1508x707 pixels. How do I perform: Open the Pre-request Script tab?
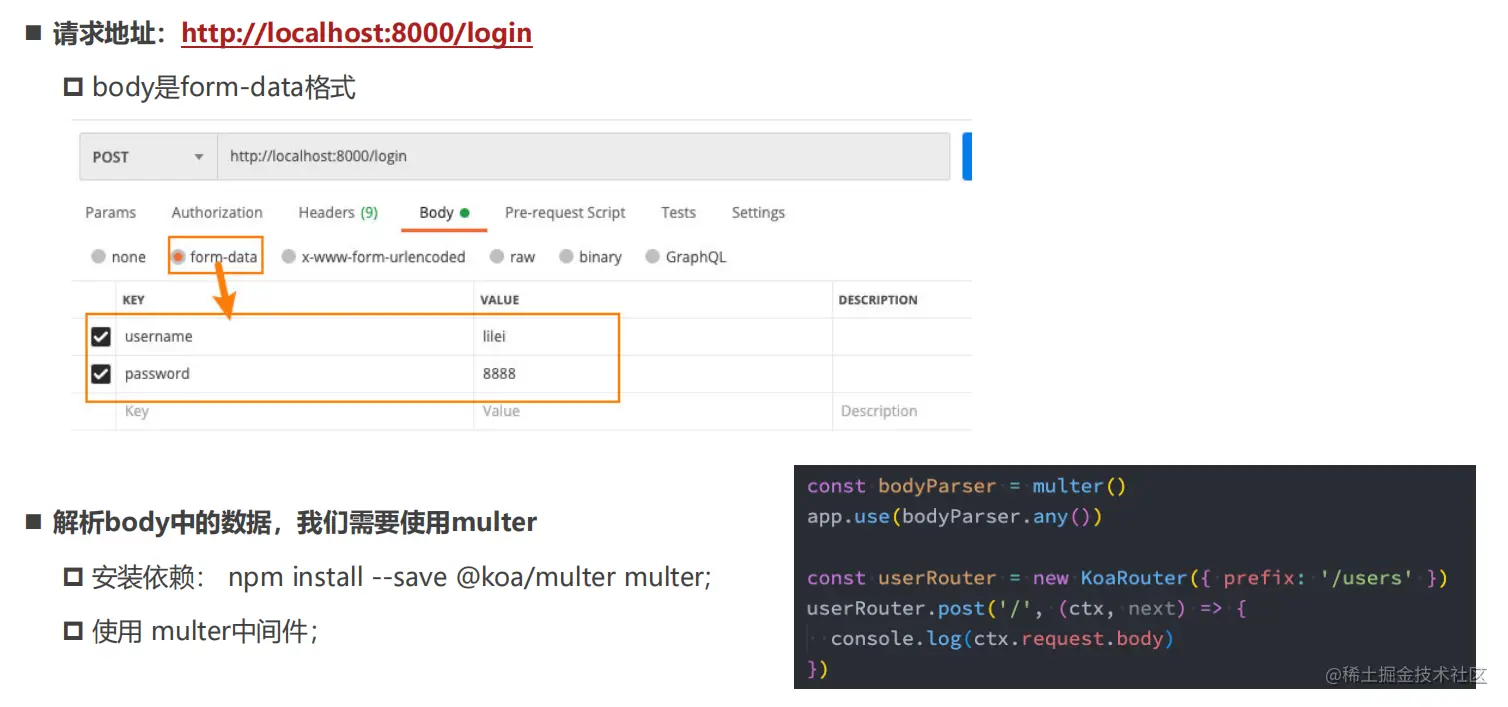point(565,212)
